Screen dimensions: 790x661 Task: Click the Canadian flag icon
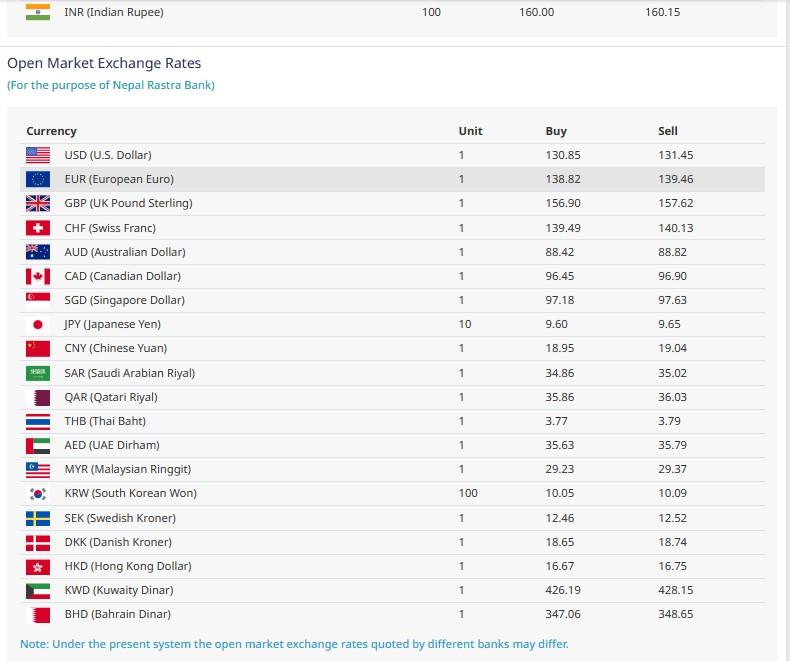[x=38, y=276]
